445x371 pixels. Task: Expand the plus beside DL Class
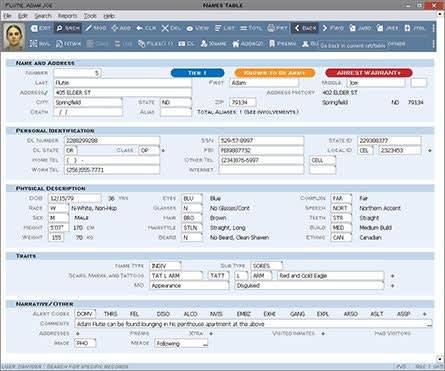point(163,151)
